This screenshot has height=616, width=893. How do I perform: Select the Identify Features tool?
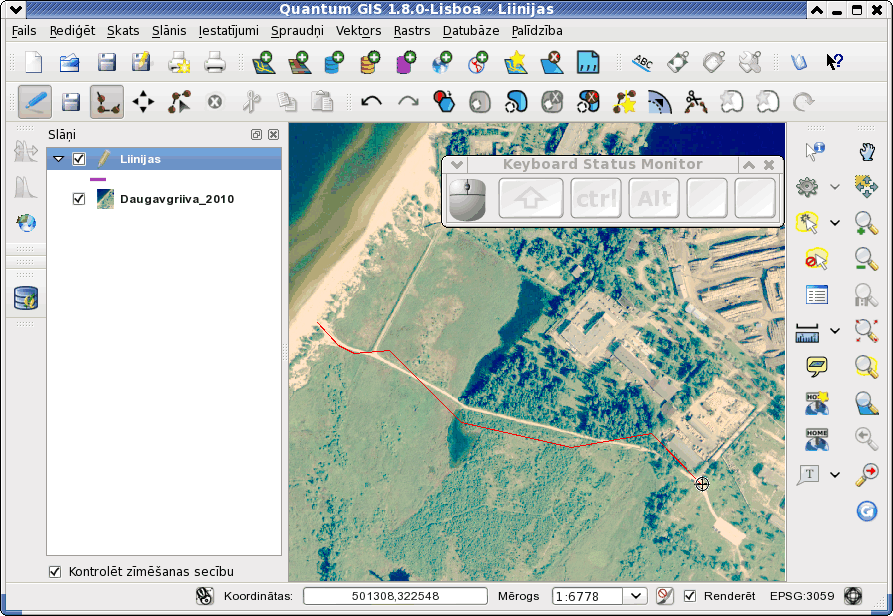815,151
